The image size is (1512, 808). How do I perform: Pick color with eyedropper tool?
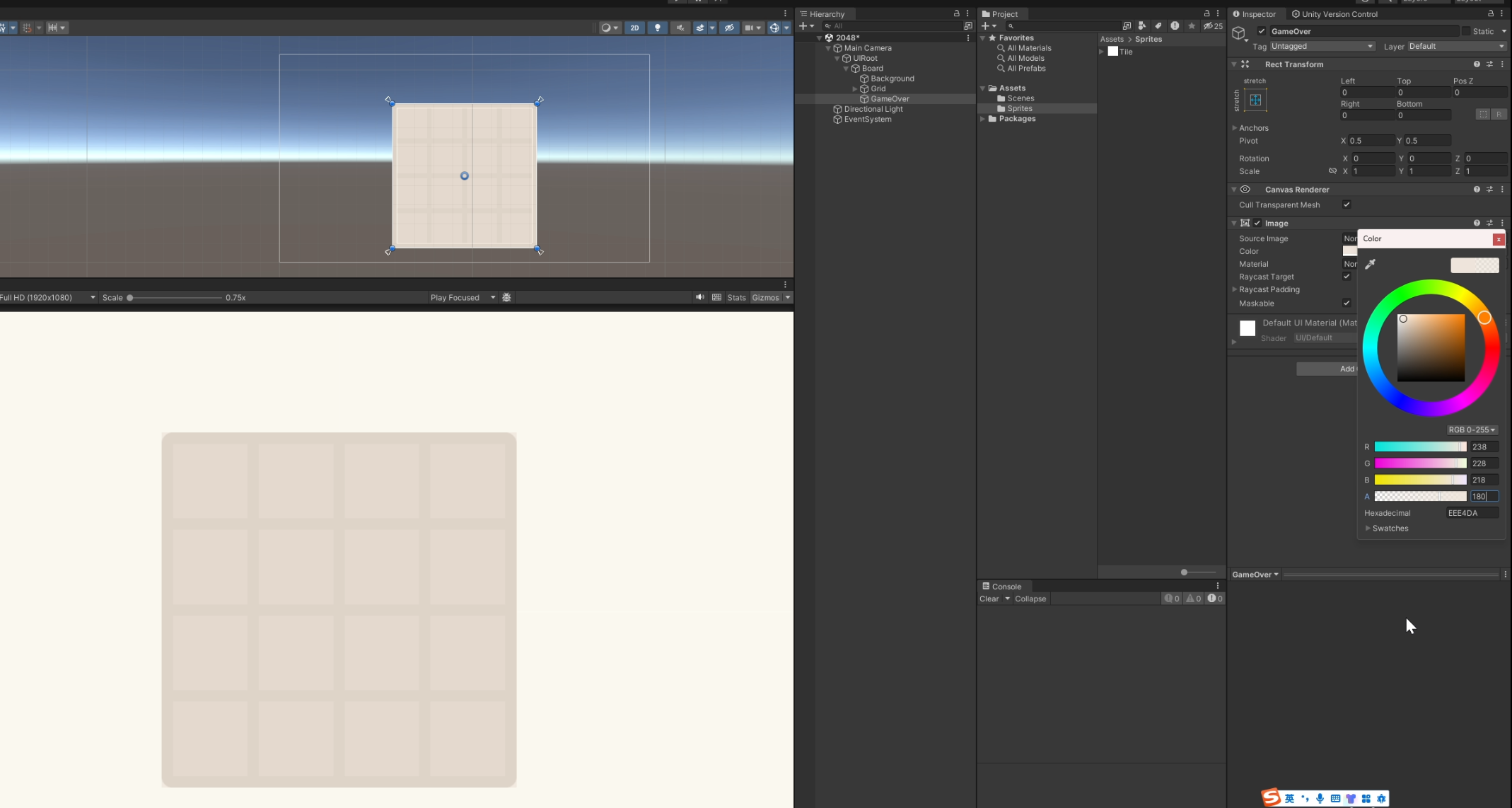(x=1370, y=264)
